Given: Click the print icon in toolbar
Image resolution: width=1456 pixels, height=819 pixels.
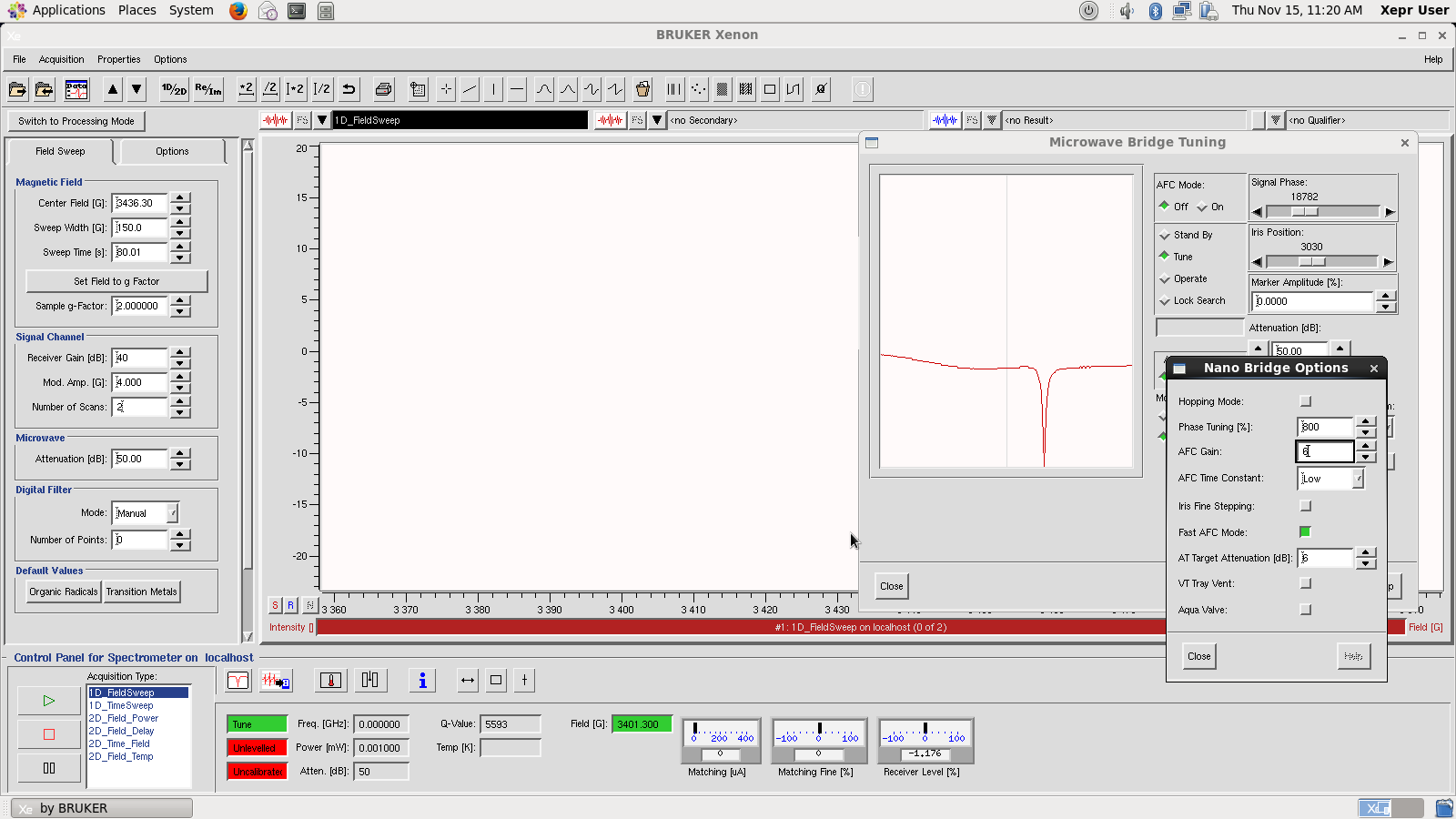Looking at the screenshot, I should [383, 89].
